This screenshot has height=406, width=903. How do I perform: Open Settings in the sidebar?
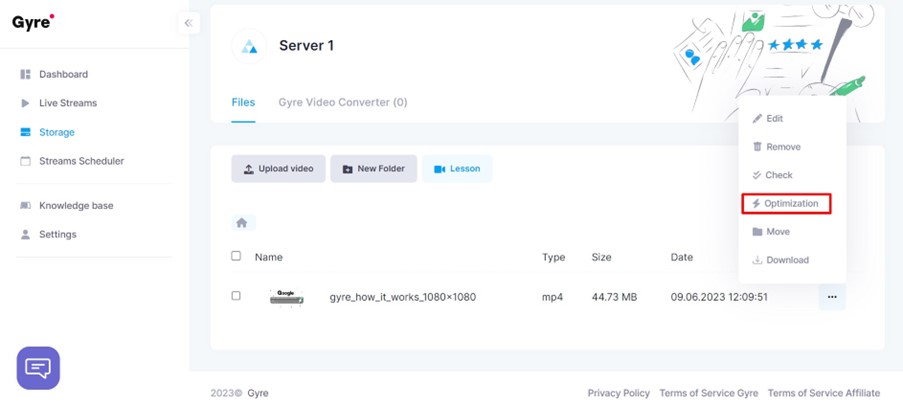coord(57,235)
